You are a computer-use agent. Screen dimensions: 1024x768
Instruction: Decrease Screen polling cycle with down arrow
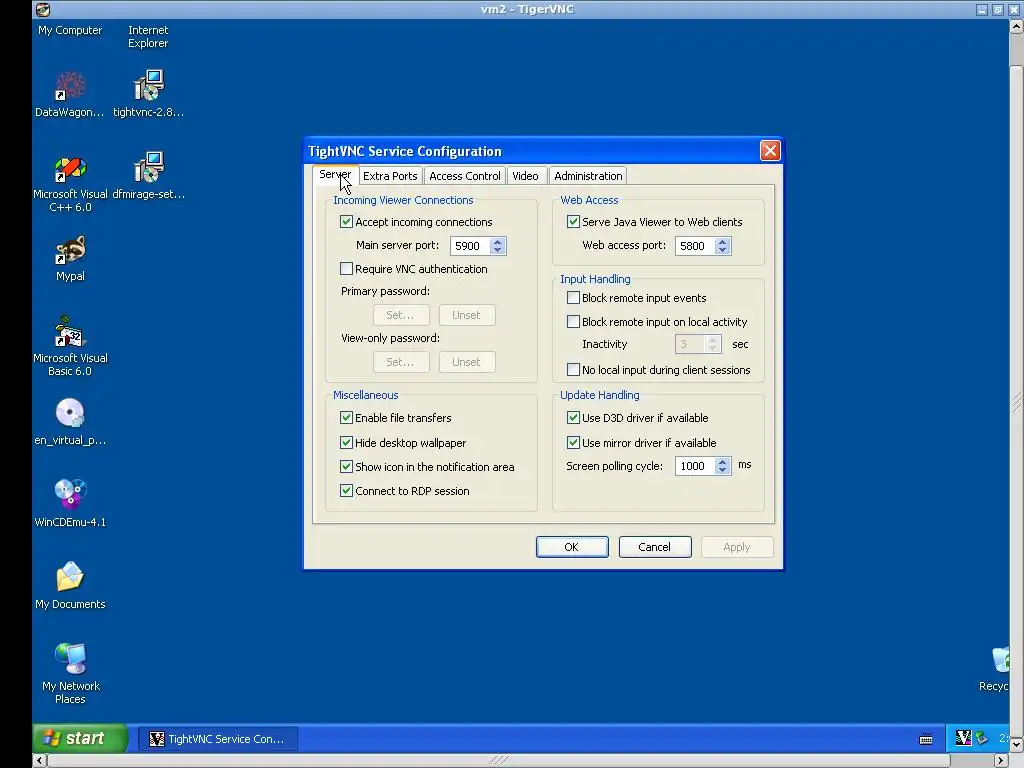pos(722,471)
